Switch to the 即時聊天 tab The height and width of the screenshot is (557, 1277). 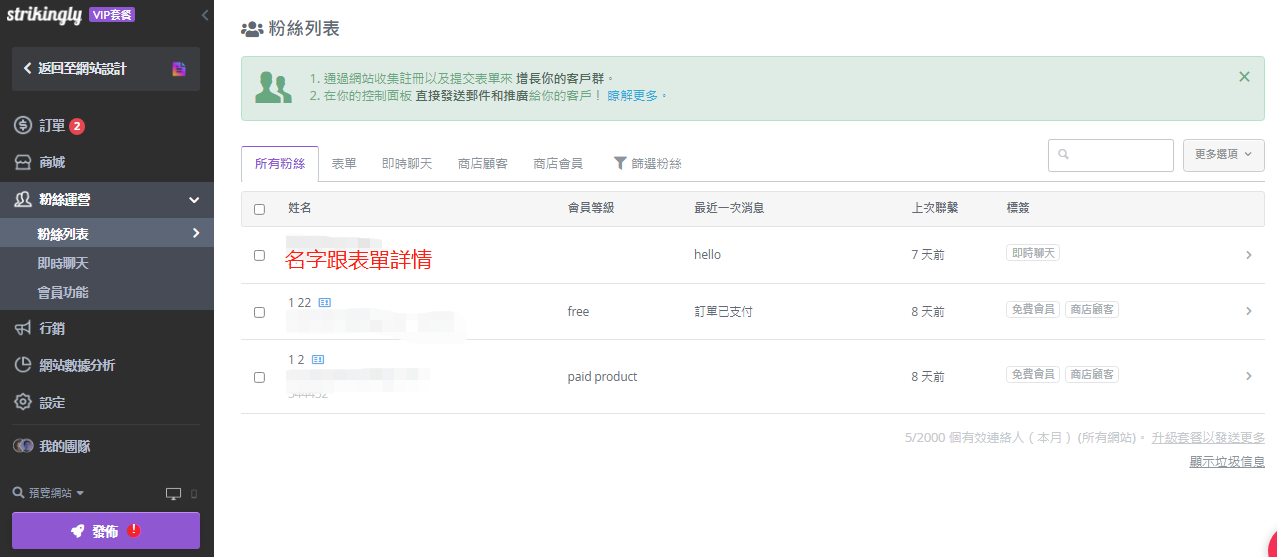tap(407, 163)
